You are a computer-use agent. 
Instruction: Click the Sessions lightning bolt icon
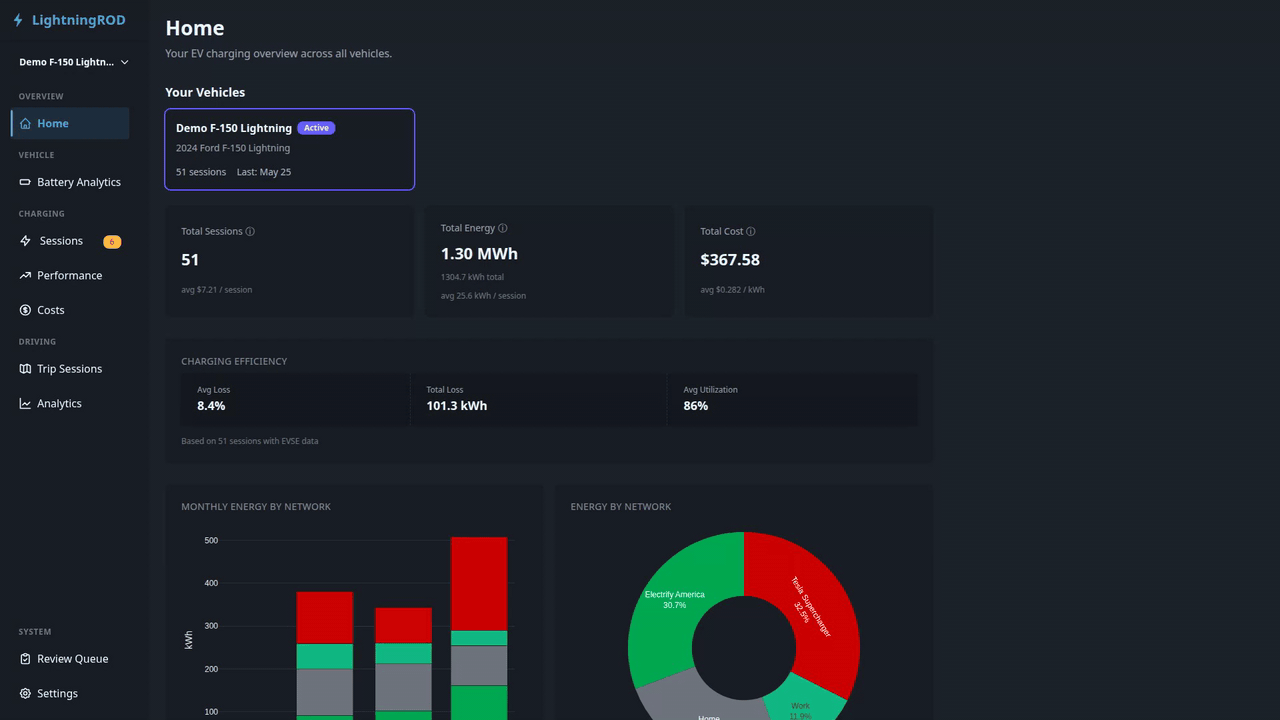coord(25,241)
